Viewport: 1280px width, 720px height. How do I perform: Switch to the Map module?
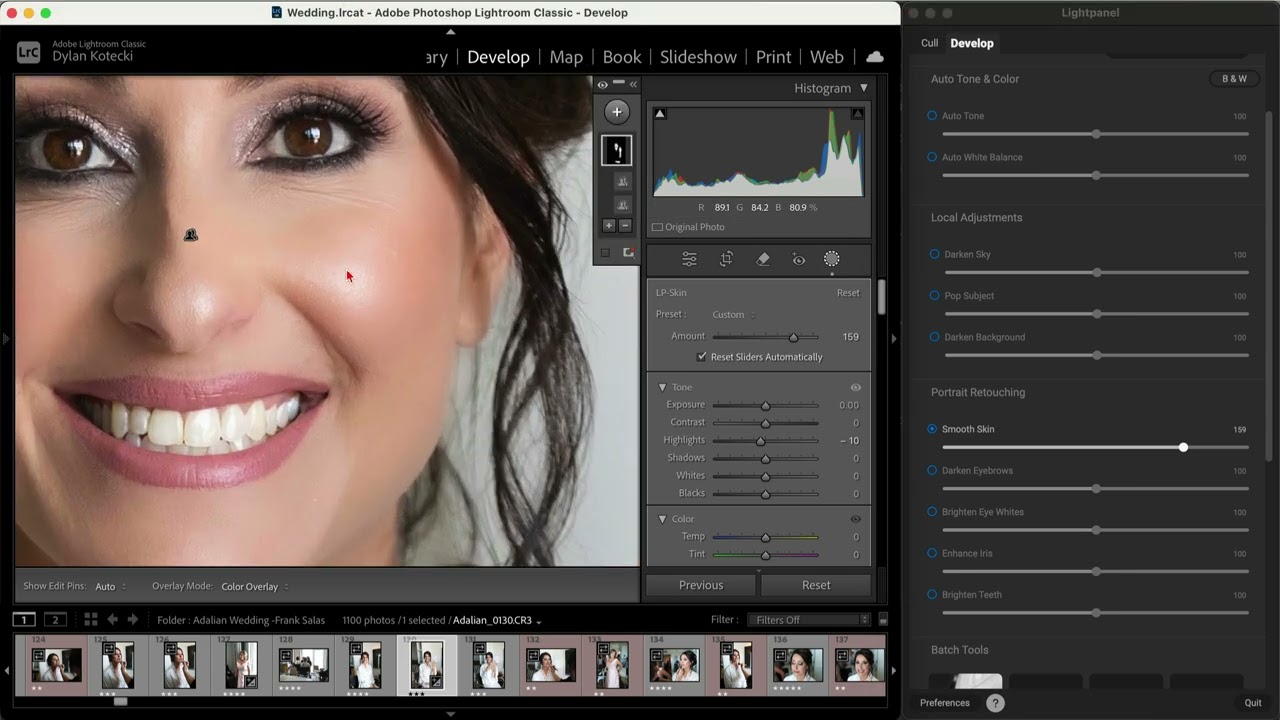(566, 57)
